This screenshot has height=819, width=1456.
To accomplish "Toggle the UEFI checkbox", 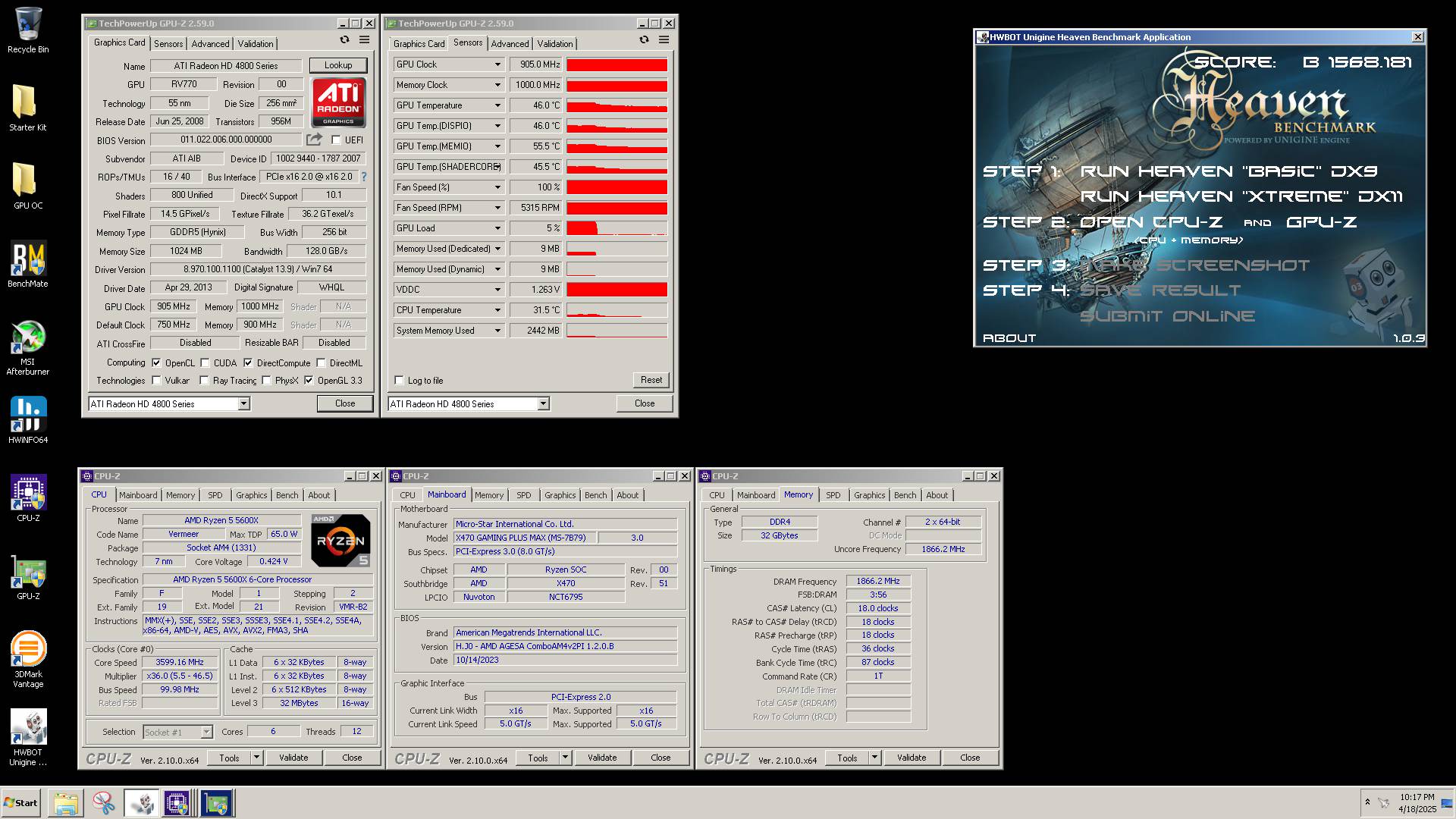I will click(x=336, y=140).
